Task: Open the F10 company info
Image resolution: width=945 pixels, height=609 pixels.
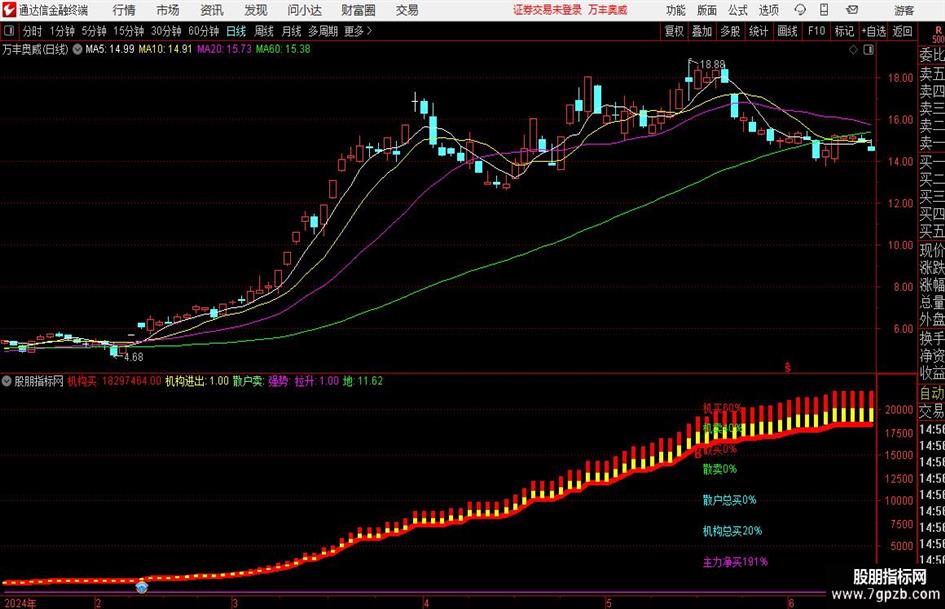Action: [816, 31]
